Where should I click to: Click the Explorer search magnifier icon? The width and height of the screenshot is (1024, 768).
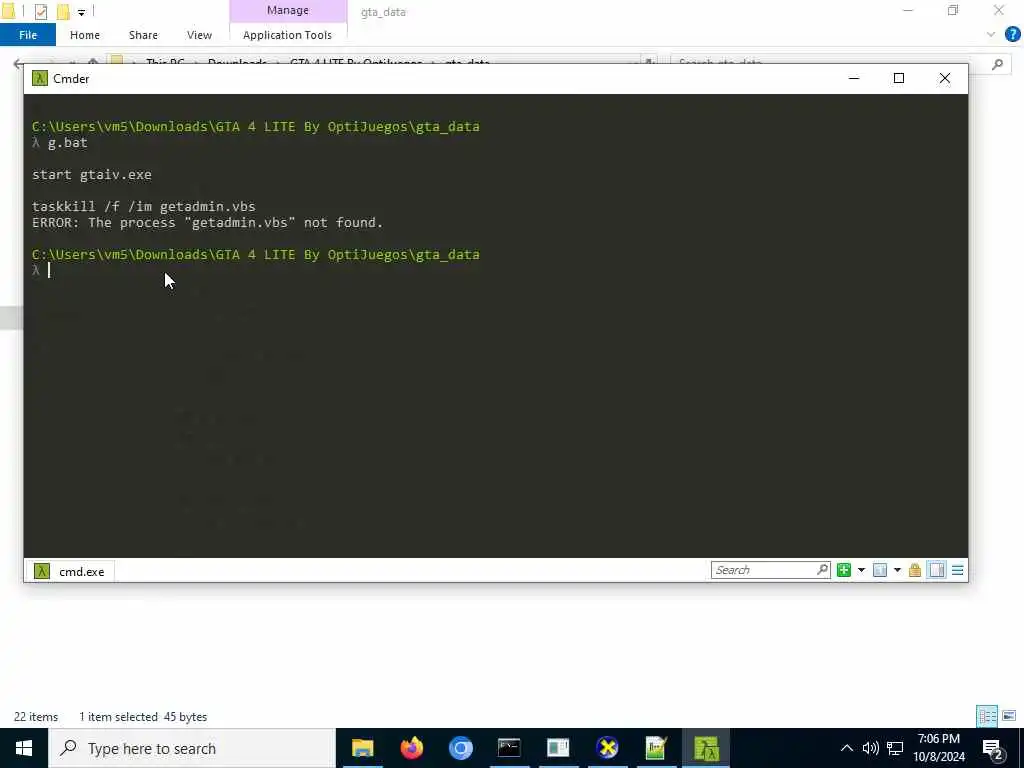pyautogui.click(x=997, y=64)
